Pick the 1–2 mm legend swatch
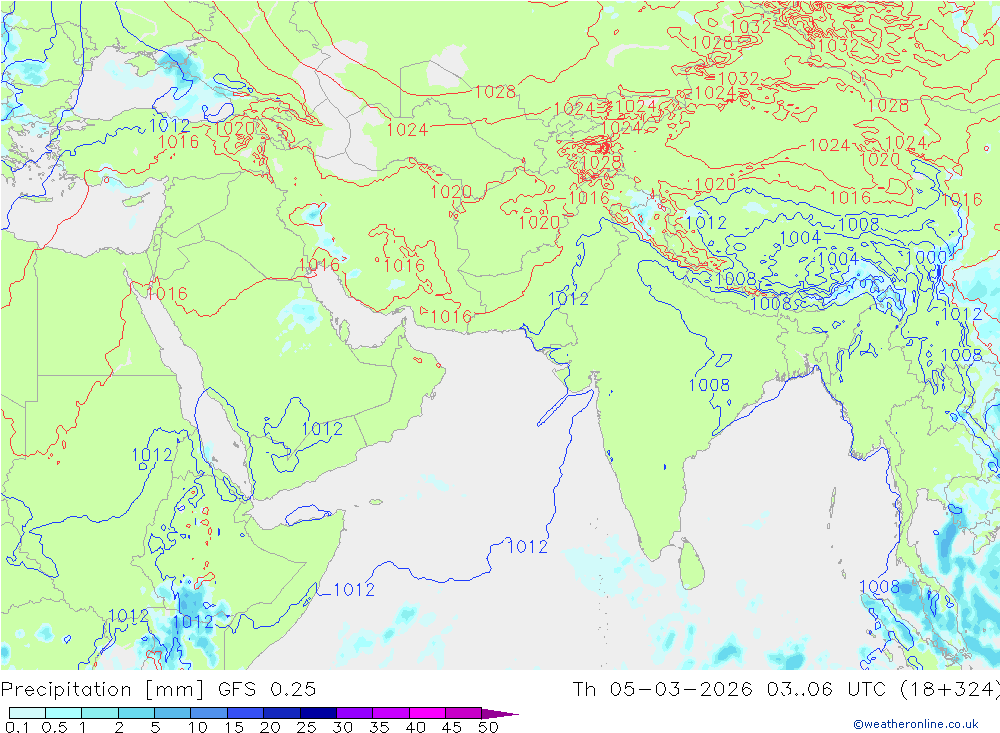 pyautogui.click(x=100, y=713)
